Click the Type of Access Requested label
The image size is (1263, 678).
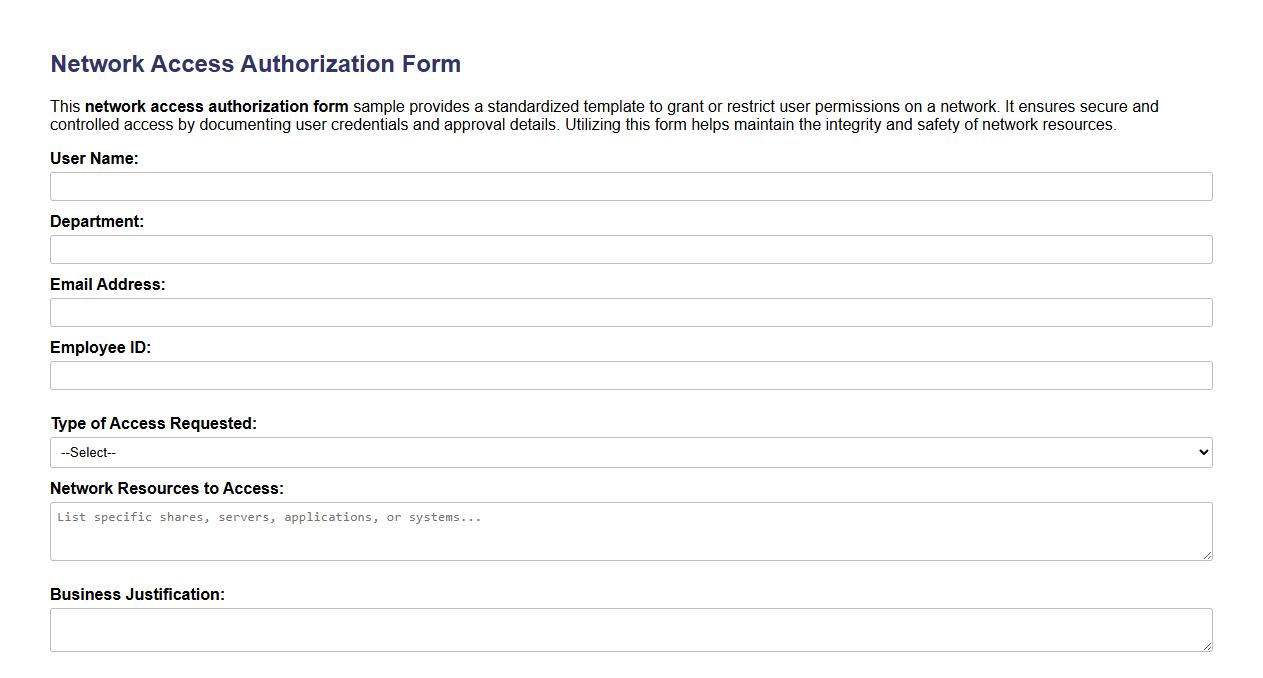154,423
